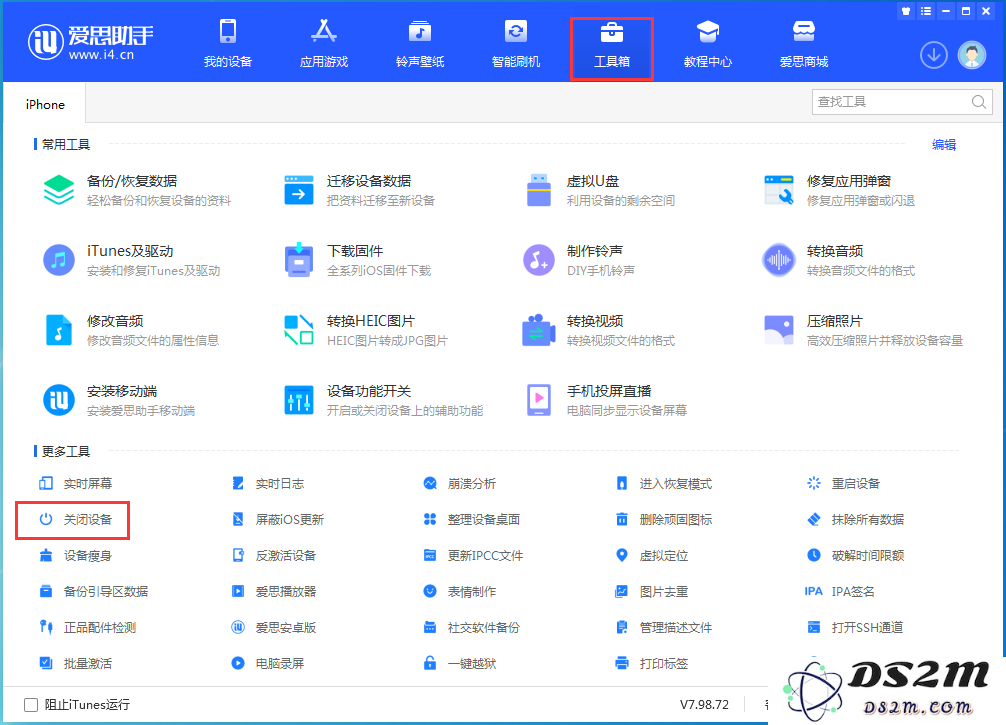The width and height of the screenshot is (1006, 725).
Task: Open the 修改音频 file icon
Action: pyautogui.click(x=59, y=330)
